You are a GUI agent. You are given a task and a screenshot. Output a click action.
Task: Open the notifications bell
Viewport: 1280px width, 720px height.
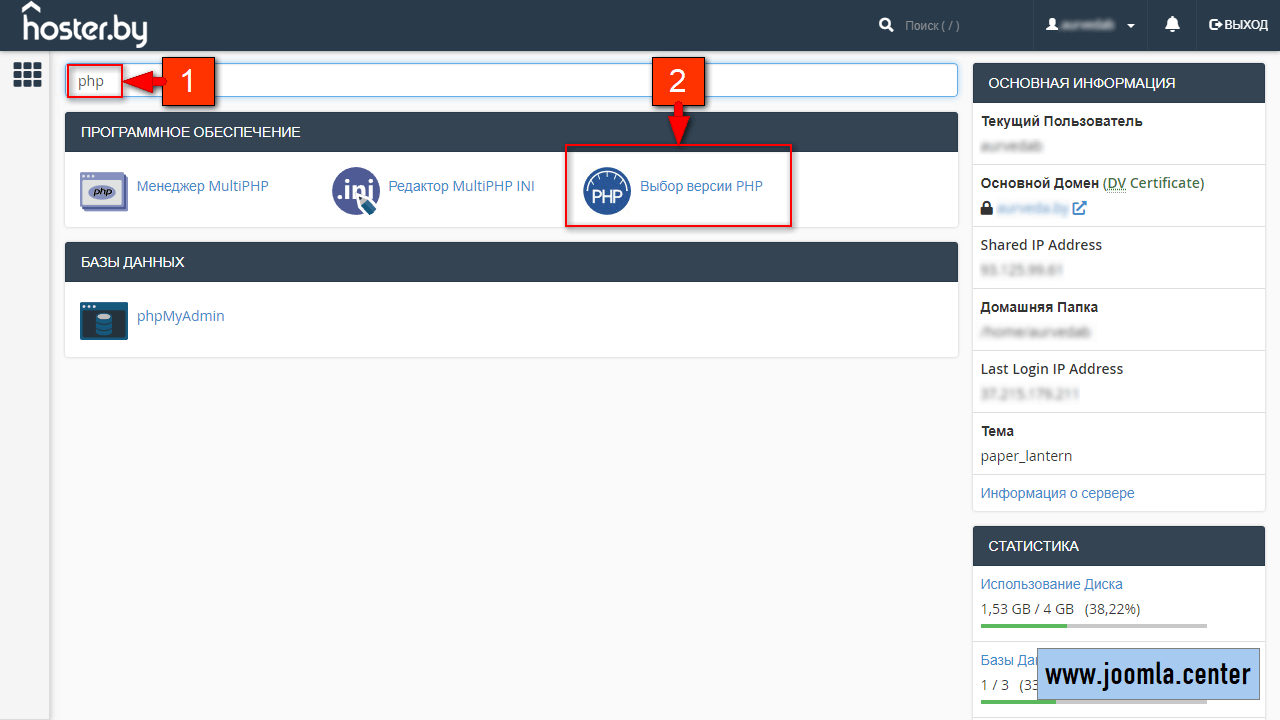coord(1172,25)
